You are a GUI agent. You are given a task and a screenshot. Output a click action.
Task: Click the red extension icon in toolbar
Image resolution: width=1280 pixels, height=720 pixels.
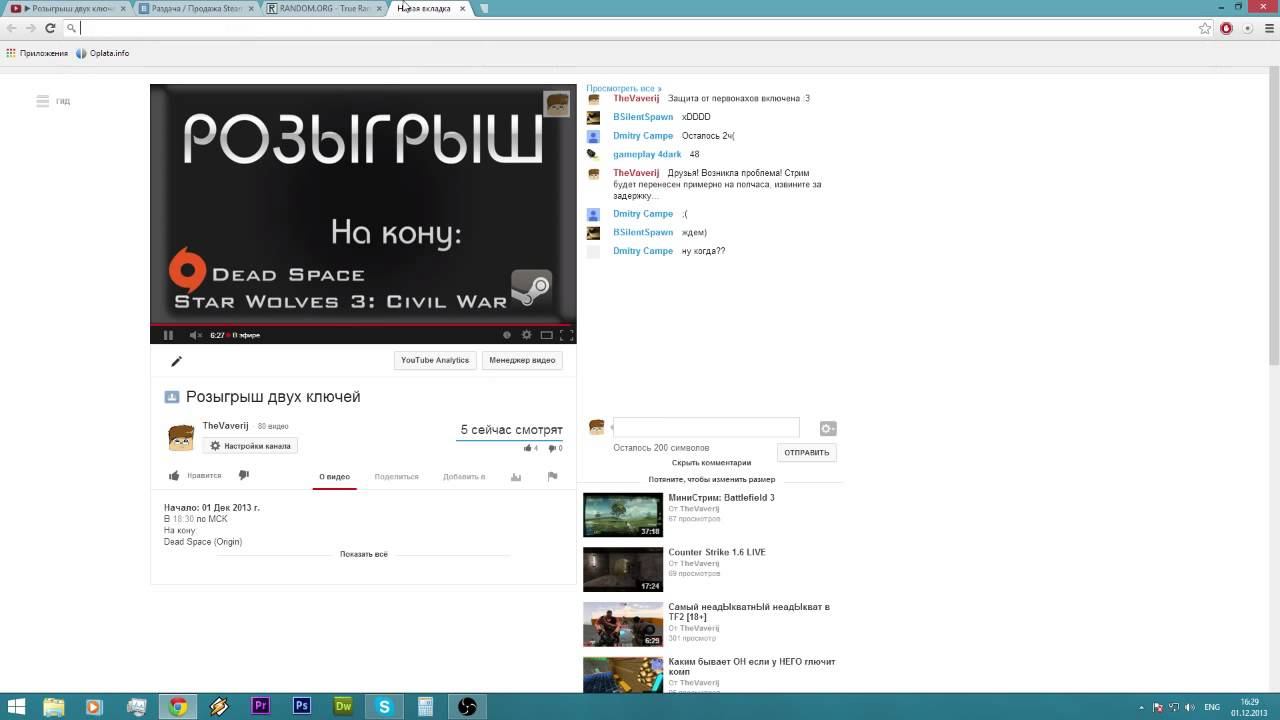(1227, 29)
